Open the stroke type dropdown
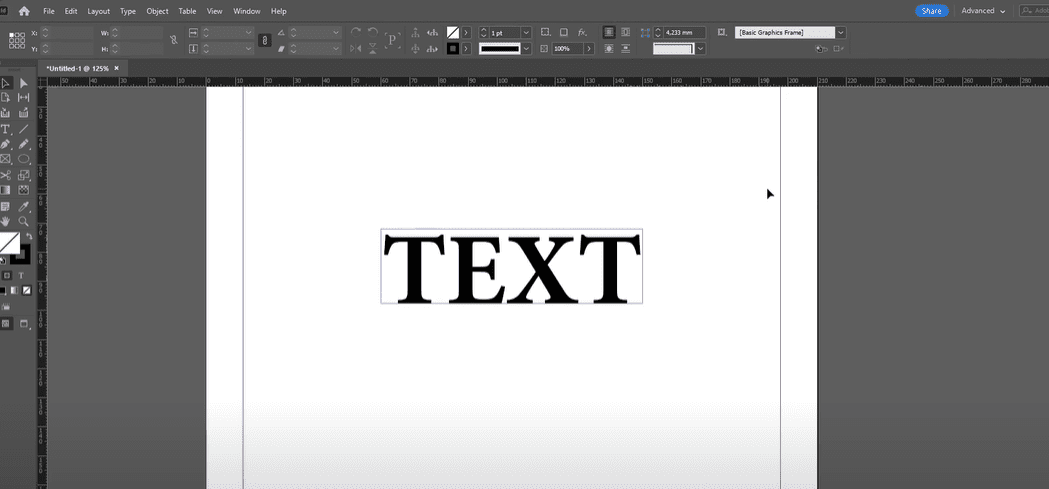Image resolution: width=1049 pixels, height=489 pixels. (527, 48)
